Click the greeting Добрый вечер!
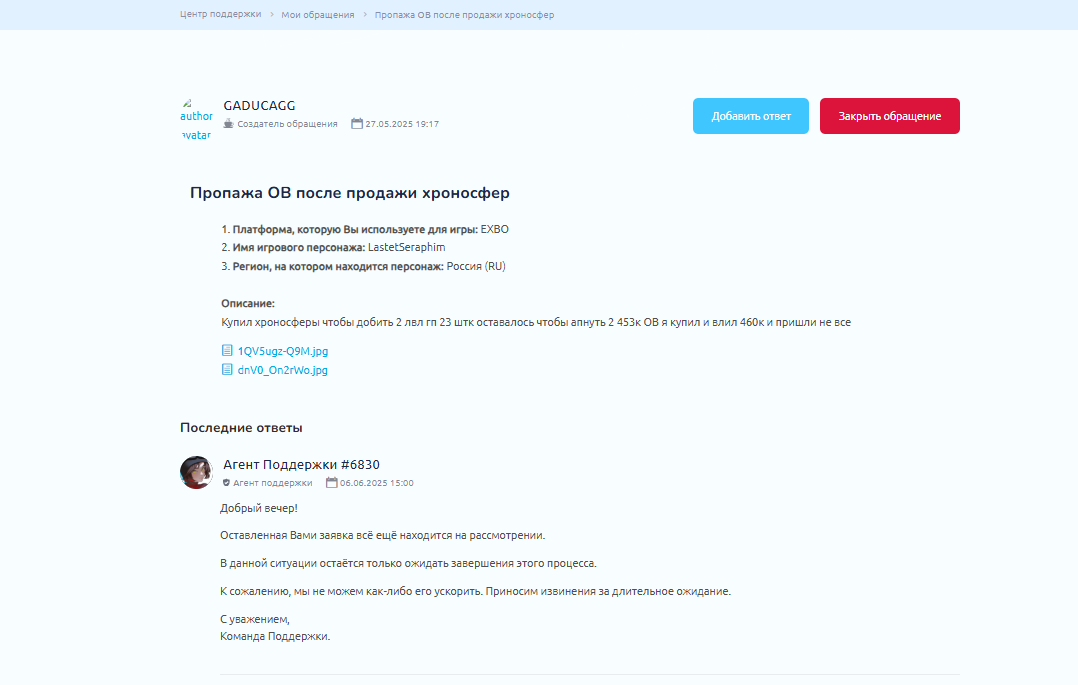This screenshot has height=685, width=1078. tap(258, 508)
